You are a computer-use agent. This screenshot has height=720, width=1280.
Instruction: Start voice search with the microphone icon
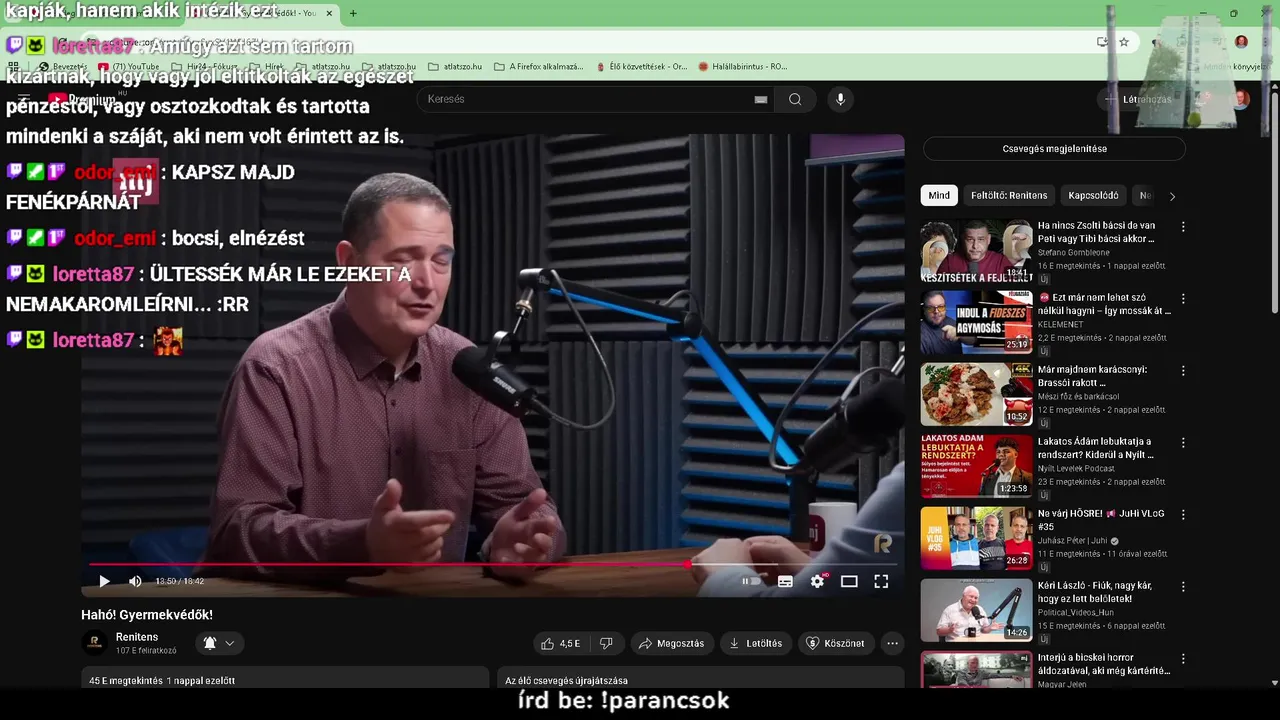[840, 99]
